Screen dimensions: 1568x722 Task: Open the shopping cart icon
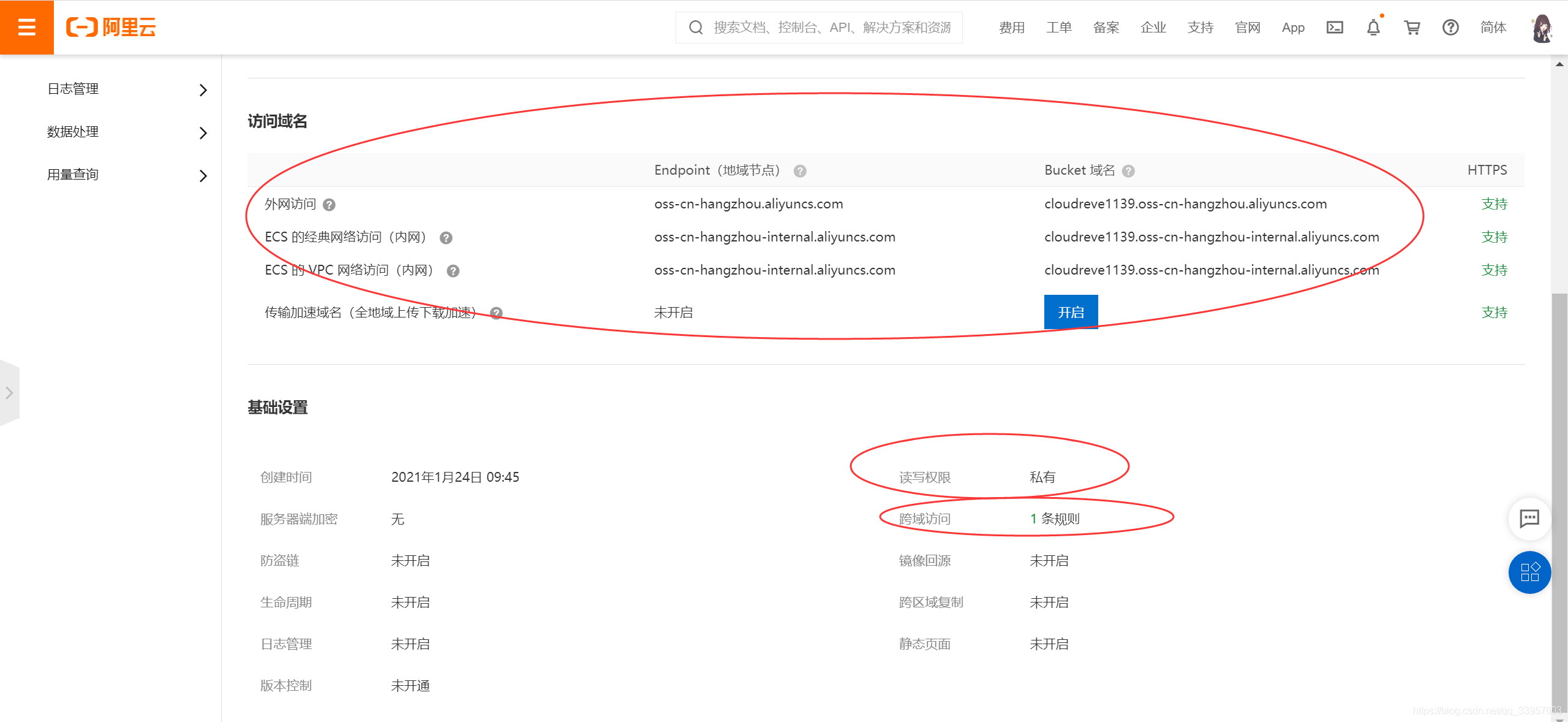(x=1412, y=28)
